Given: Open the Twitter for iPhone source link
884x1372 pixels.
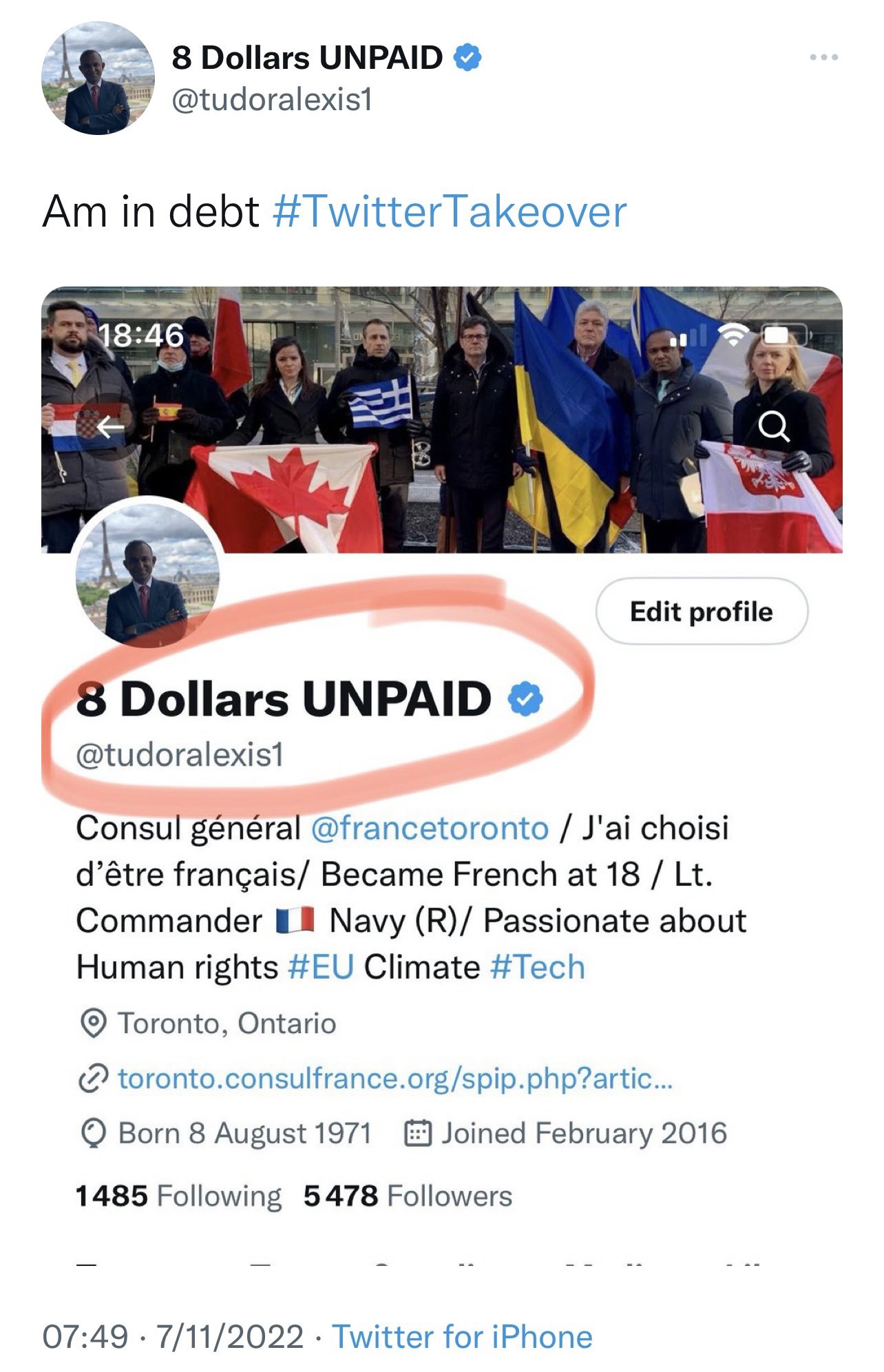Looking at the screenshot, I should [x=462, y=1337].
